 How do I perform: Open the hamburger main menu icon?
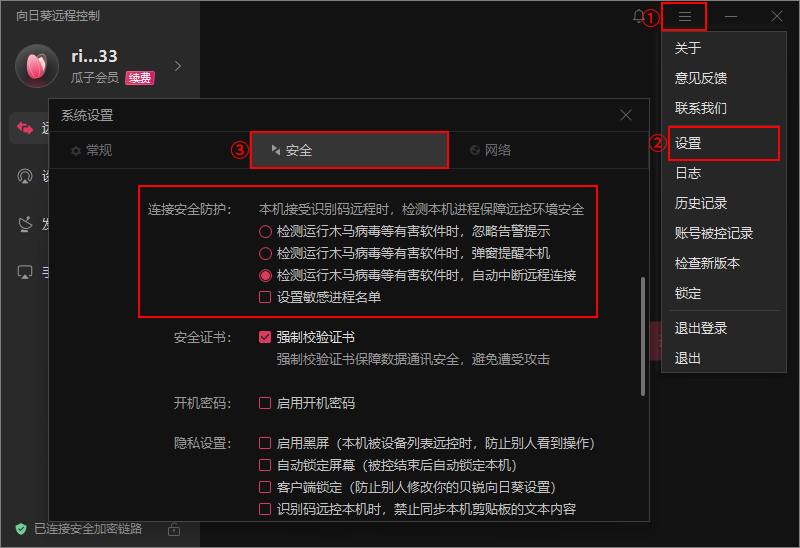tap(685, 16)
